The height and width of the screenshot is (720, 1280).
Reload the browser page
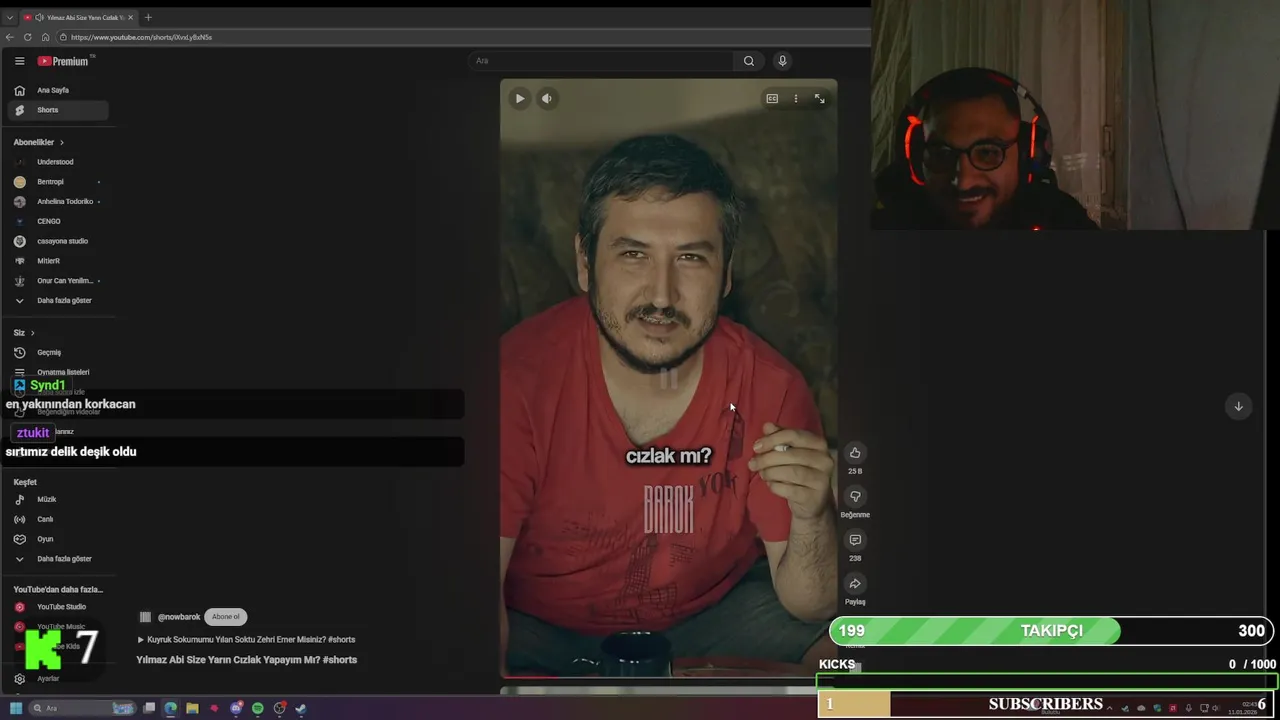[27, 37]
